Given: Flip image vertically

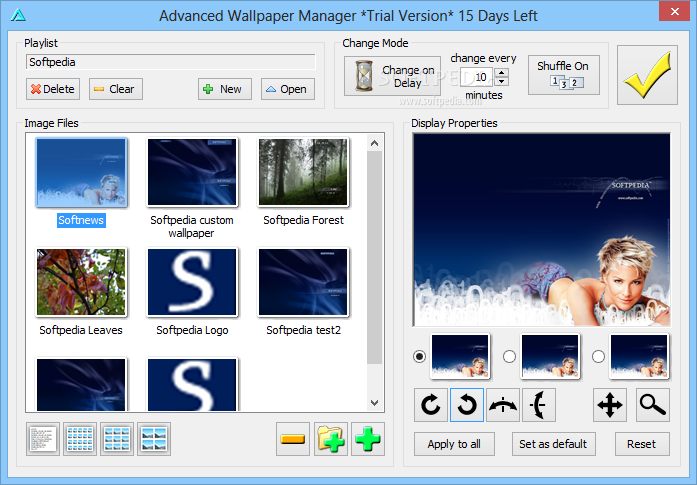Looking at the screenshot, I should pyautogui.click(x=539, y=405).
